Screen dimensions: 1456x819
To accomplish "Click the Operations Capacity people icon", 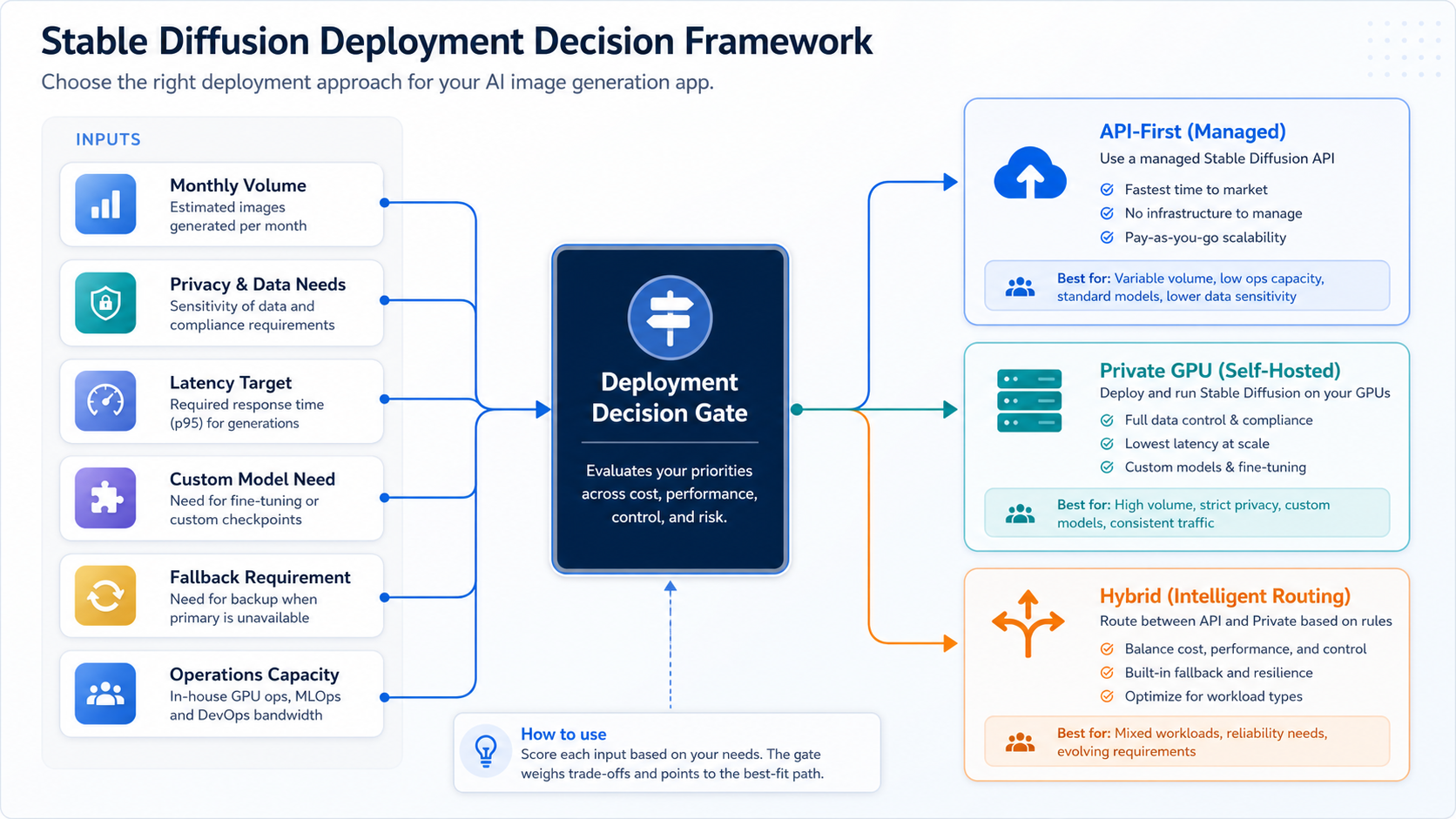I will 105,694.
